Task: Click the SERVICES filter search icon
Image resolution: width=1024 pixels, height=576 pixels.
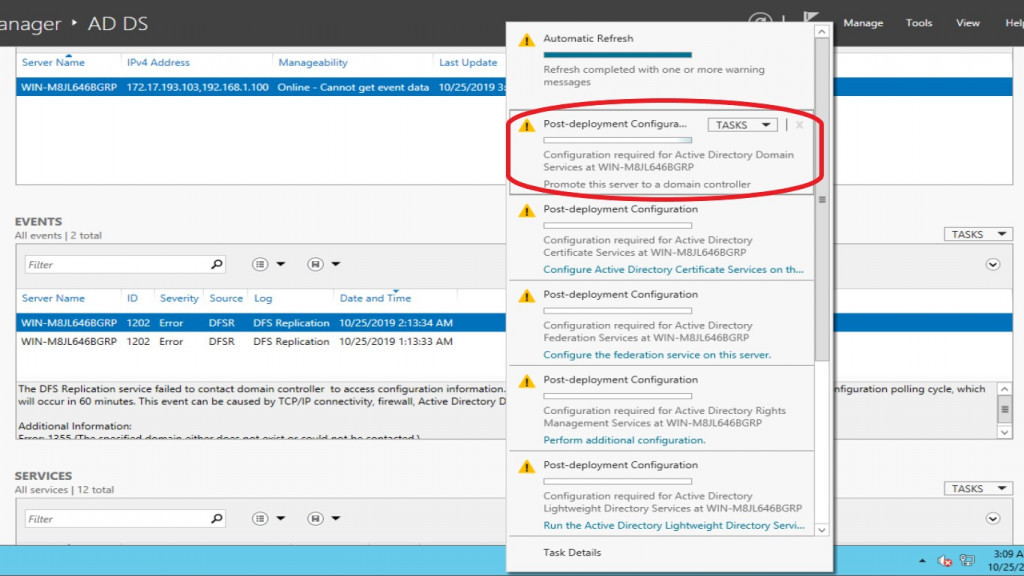Action: 217,518
